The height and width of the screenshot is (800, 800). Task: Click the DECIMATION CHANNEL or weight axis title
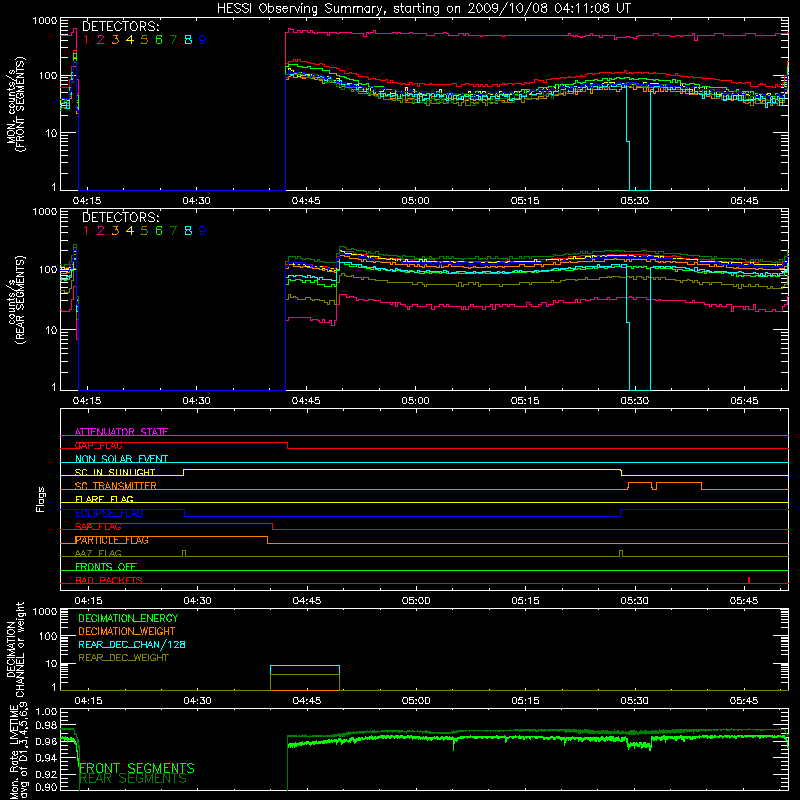[x=15, y=649]
